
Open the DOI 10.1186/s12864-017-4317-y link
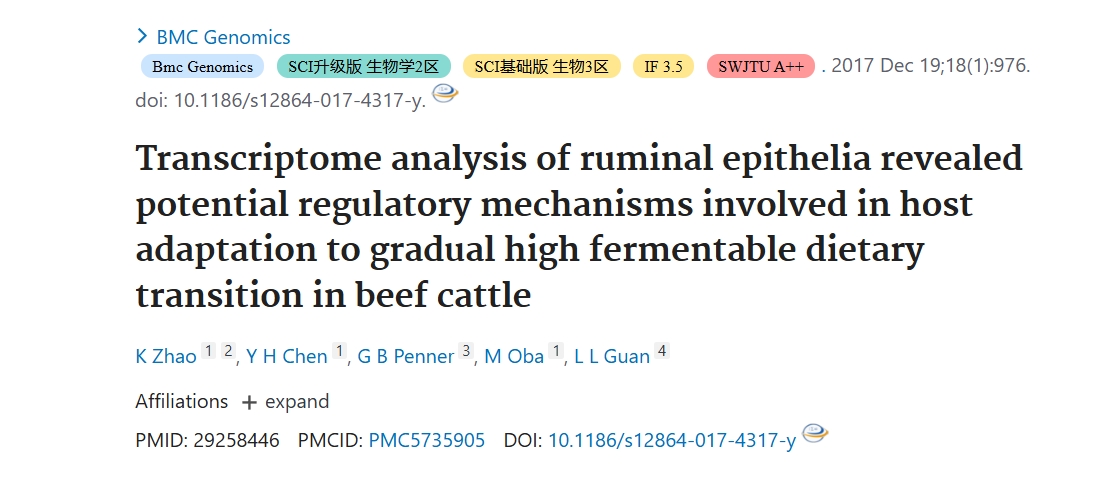click(672, 440)
